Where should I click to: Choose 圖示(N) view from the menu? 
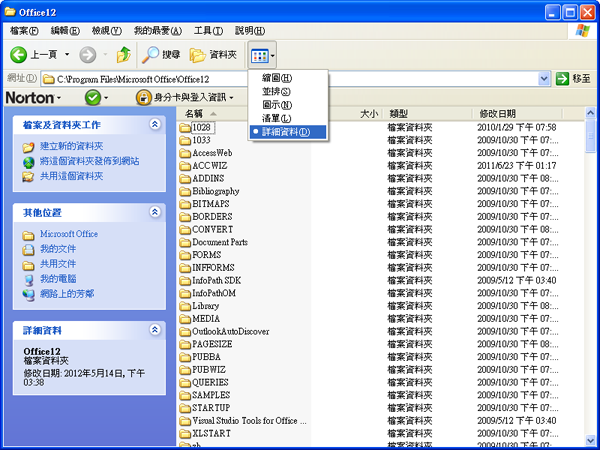[288, 105]
